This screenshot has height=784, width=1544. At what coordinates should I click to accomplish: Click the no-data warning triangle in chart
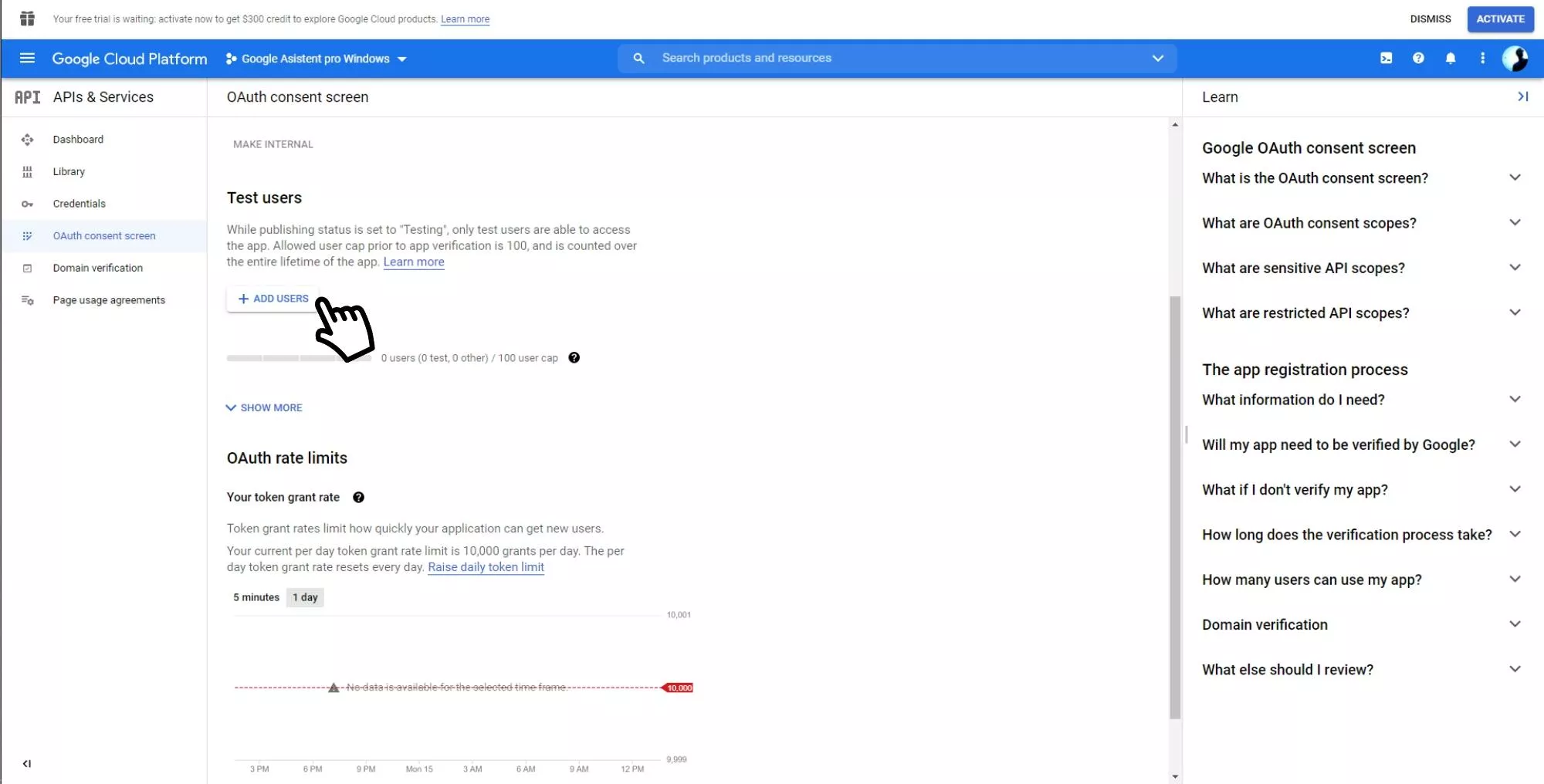click(334, 687)
